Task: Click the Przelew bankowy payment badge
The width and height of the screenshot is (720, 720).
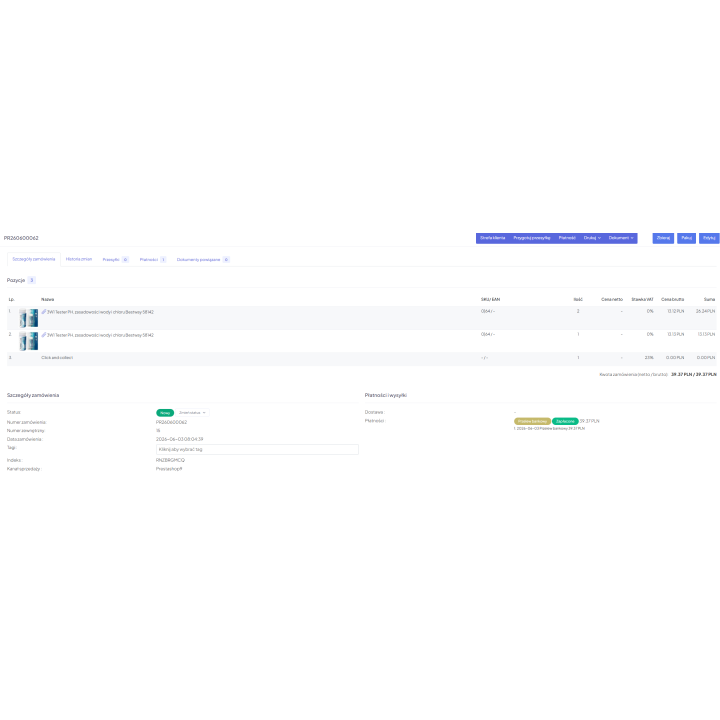Action: 532,421
